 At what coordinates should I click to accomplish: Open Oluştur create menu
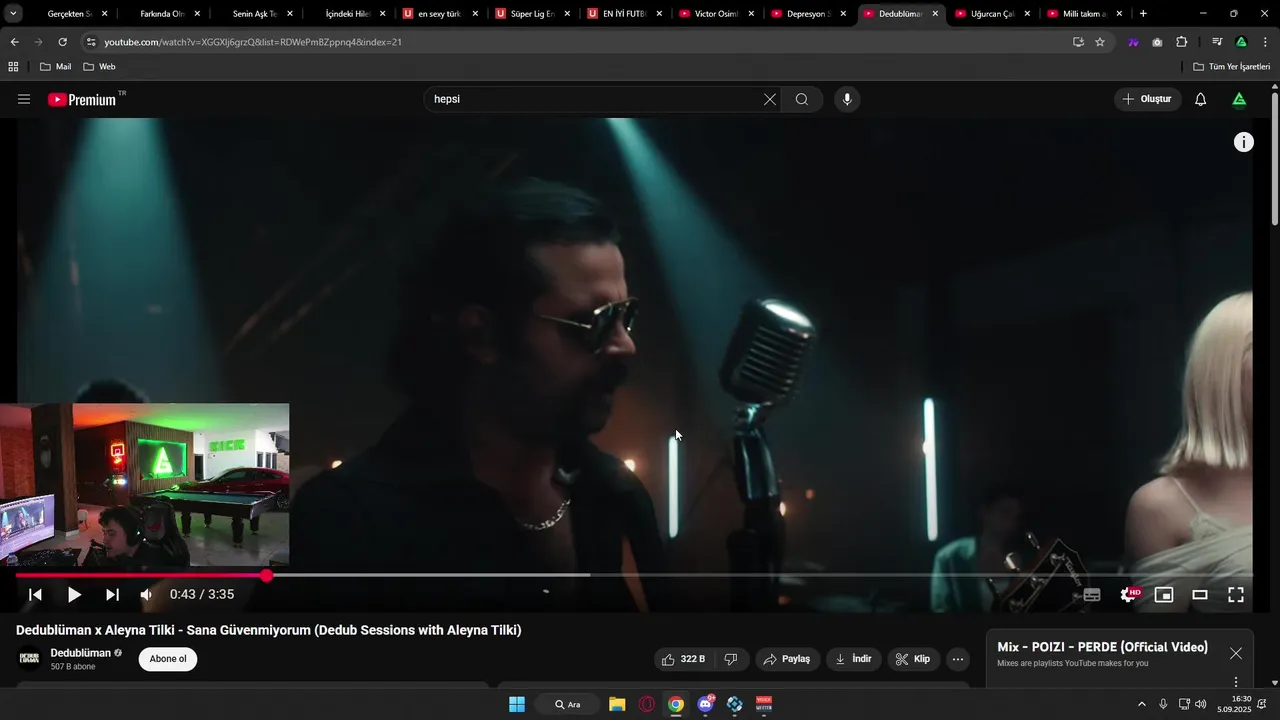(1148, 99)
